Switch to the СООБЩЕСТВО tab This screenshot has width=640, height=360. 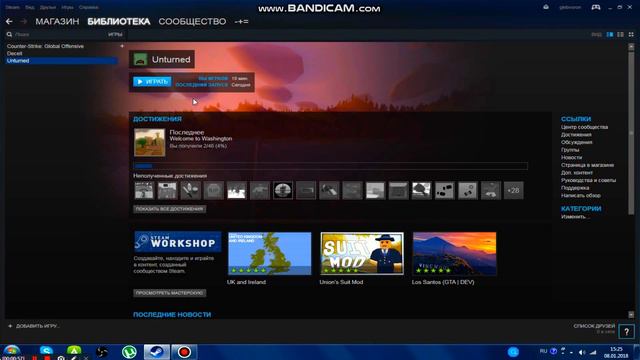[x=192, y=22]
